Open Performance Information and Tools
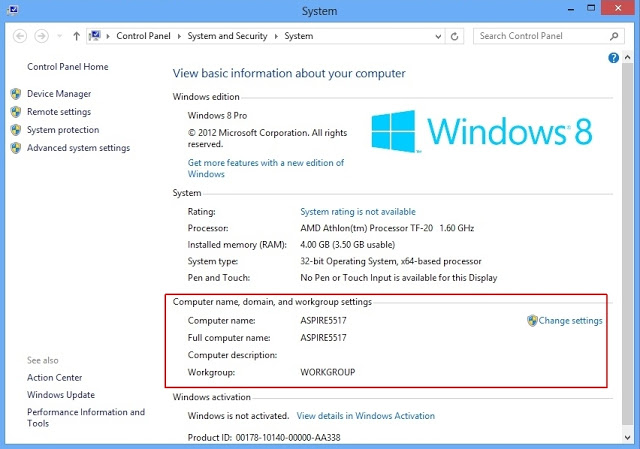The height and width of the screenshot is (449, 640). tap(86, 418)
